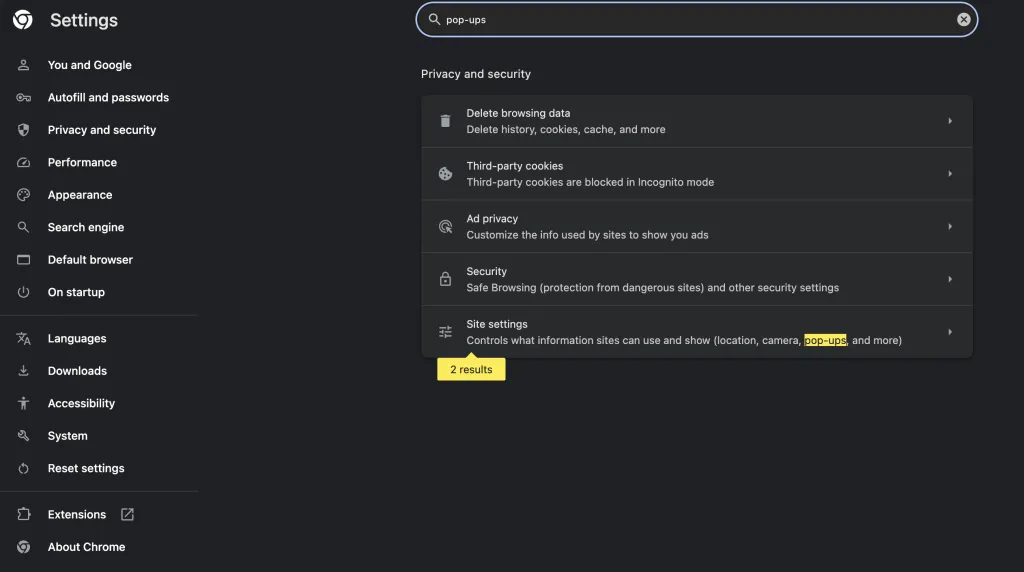Click the Ad privacy row text
The height and width of the screenshot is (572, 1024).
tap(587, 226)
